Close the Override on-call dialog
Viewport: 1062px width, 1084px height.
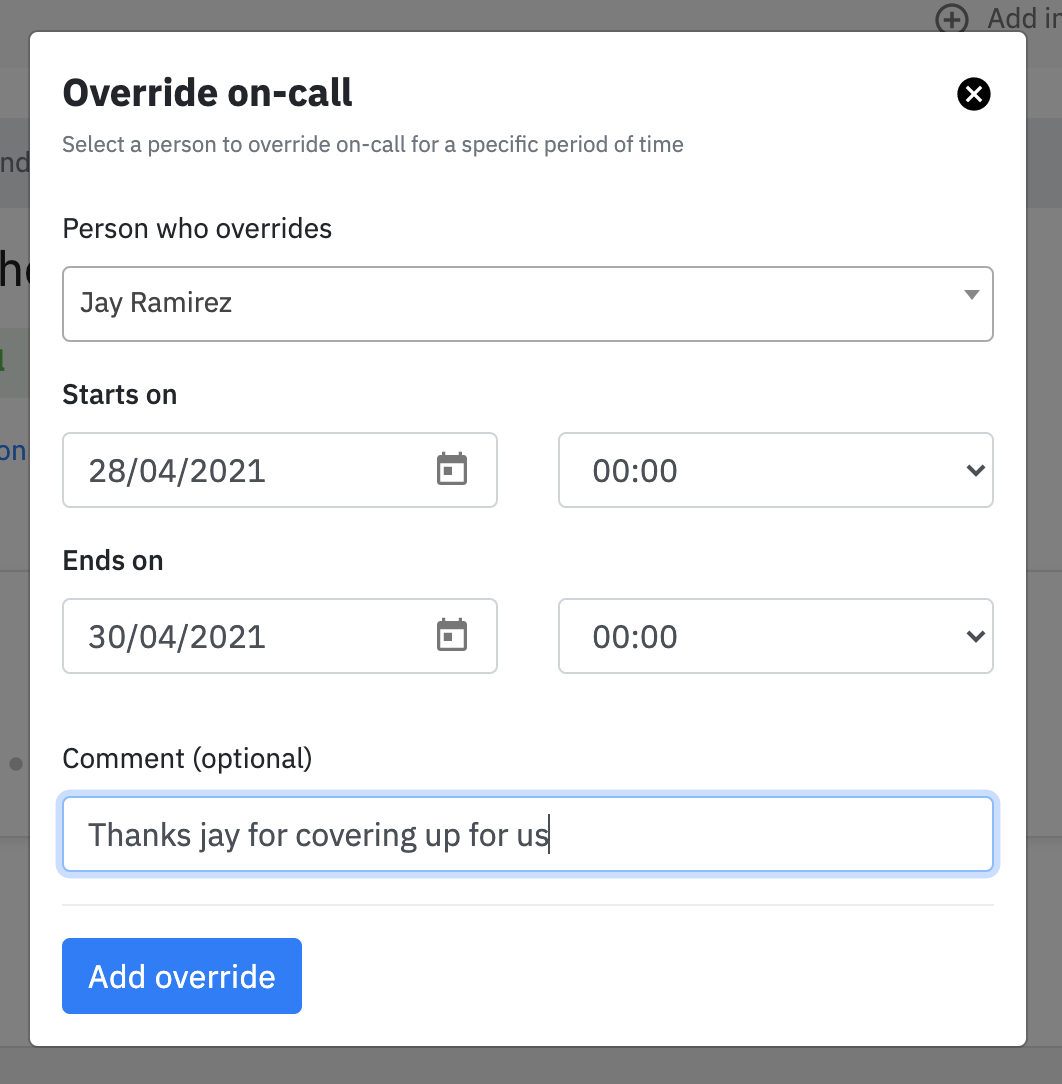974,94
